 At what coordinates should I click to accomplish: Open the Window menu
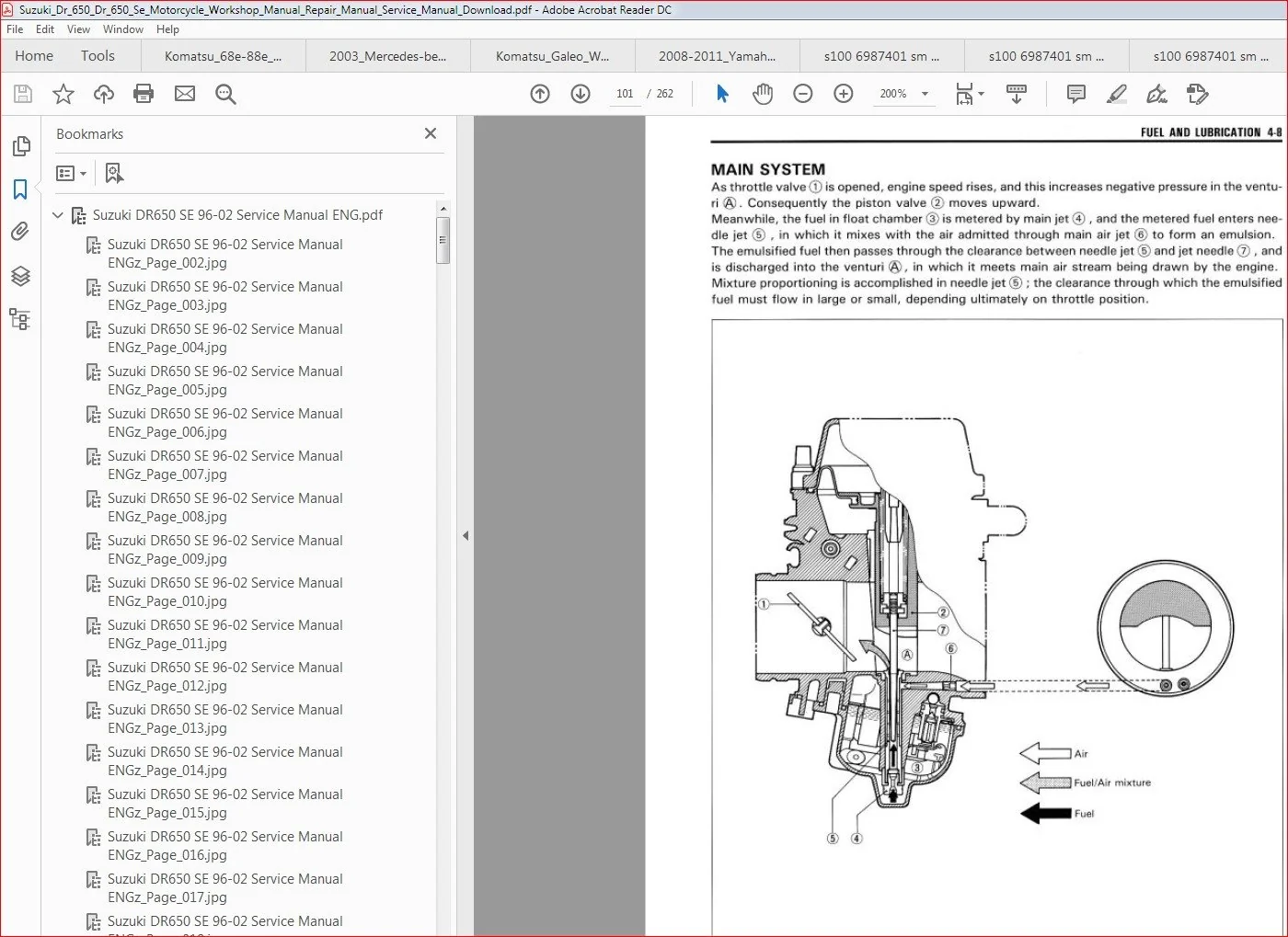(x=123, y=29)
